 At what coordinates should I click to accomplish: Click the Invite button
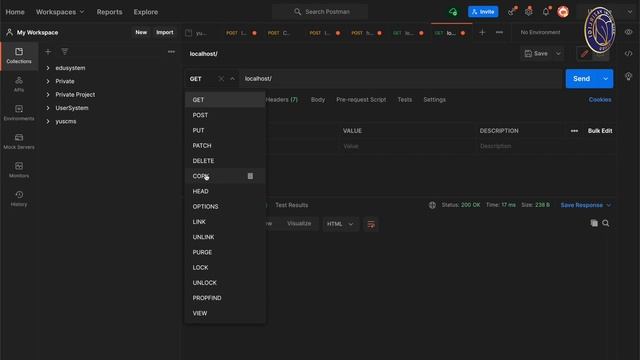pyautogui.click(x=483, y=12)
